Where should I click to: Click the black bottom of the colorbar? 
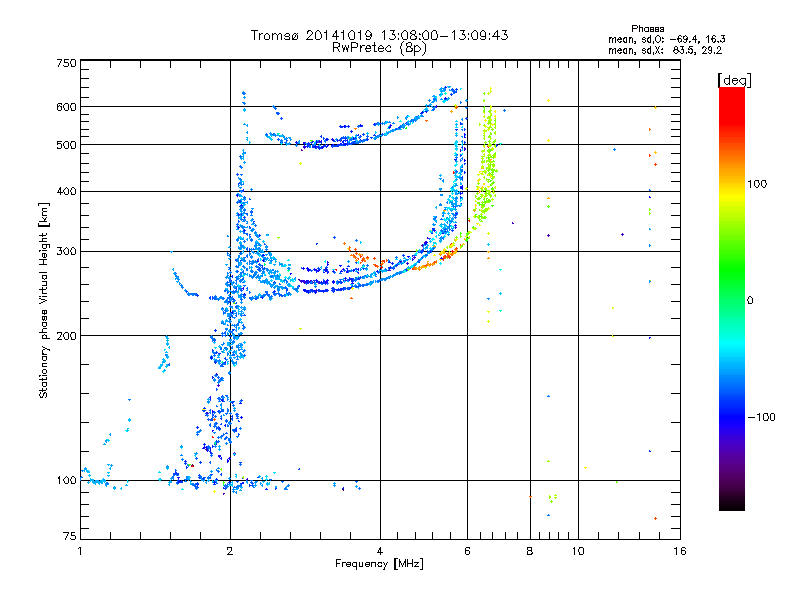pyautogui.click(x=732, y=503)
